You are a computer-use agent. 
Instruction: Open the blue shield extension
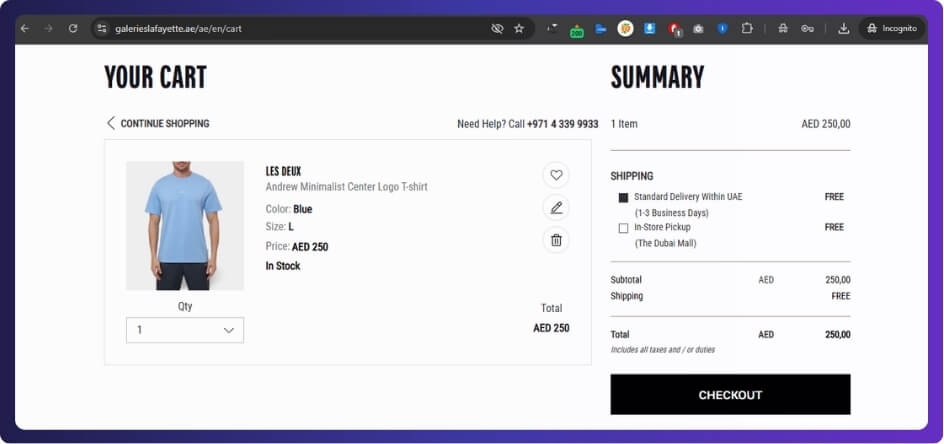(722, 28)
